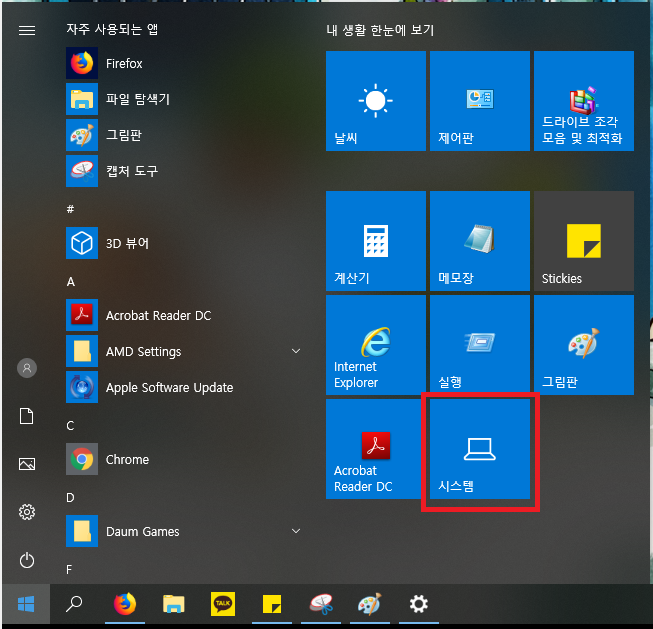Viewport: 653px width, 629px height.
Task: Click the F letter group header
Action: coord(69,569)
